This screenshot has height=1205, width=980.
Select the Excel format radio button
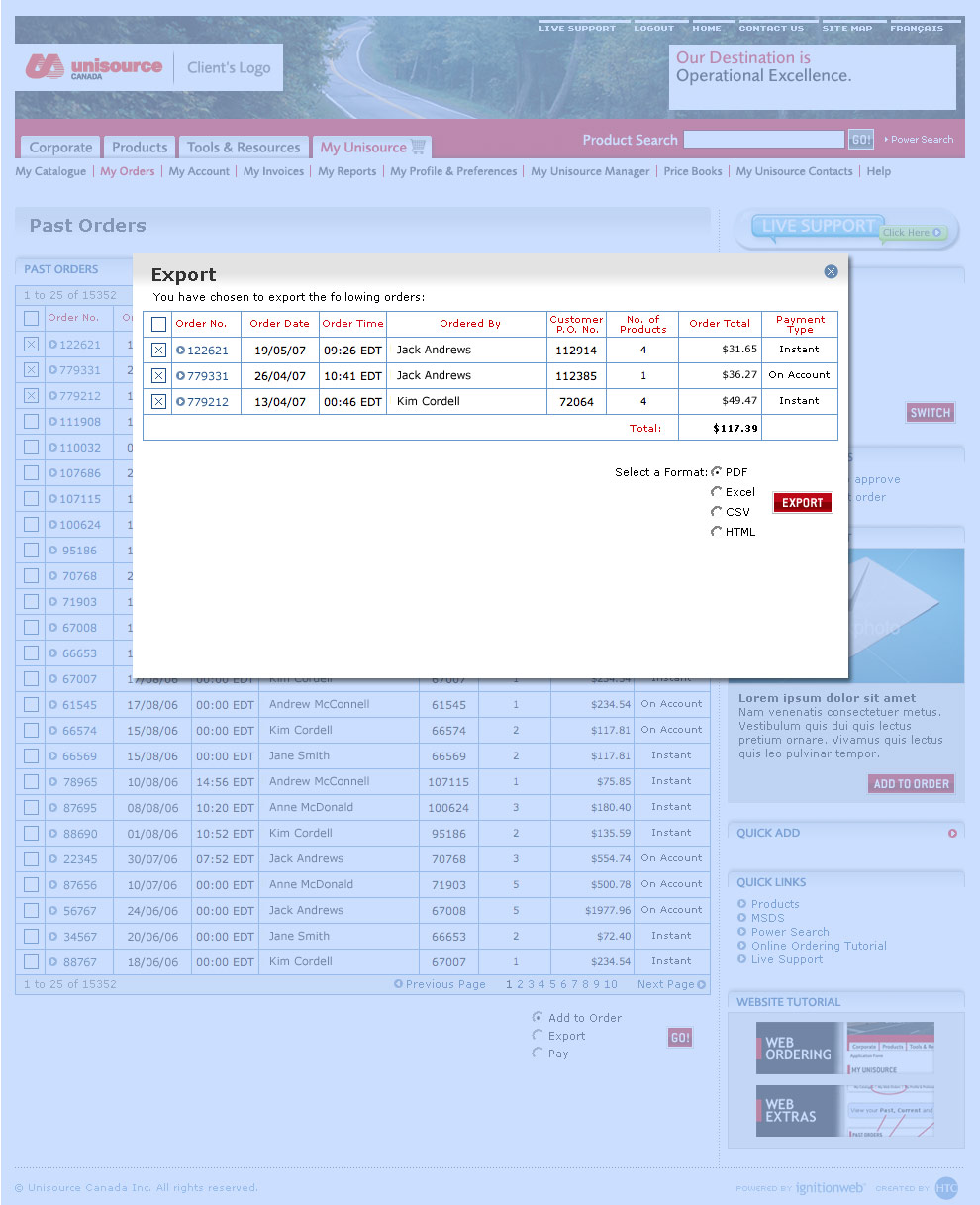(x=716, y=491)
